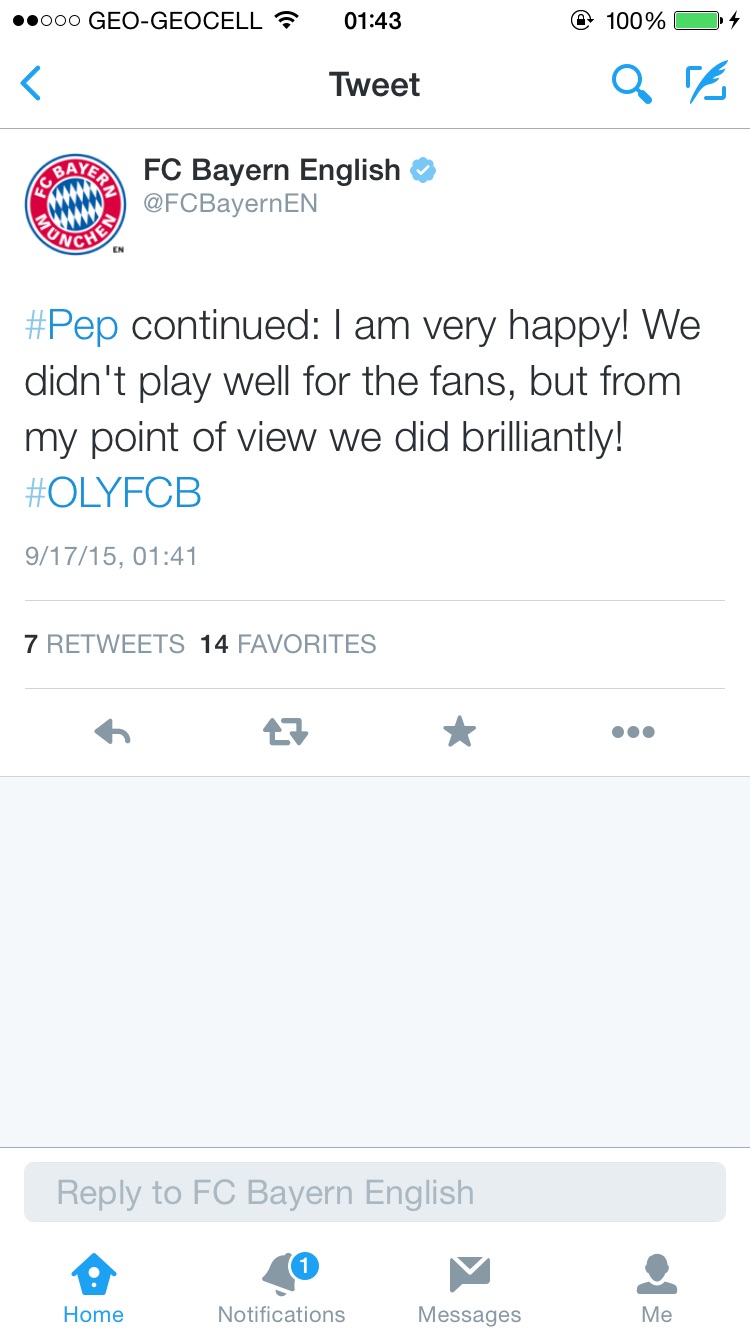View the 7 retweets list
The image size is (750, 1334).
click(105, 644)
